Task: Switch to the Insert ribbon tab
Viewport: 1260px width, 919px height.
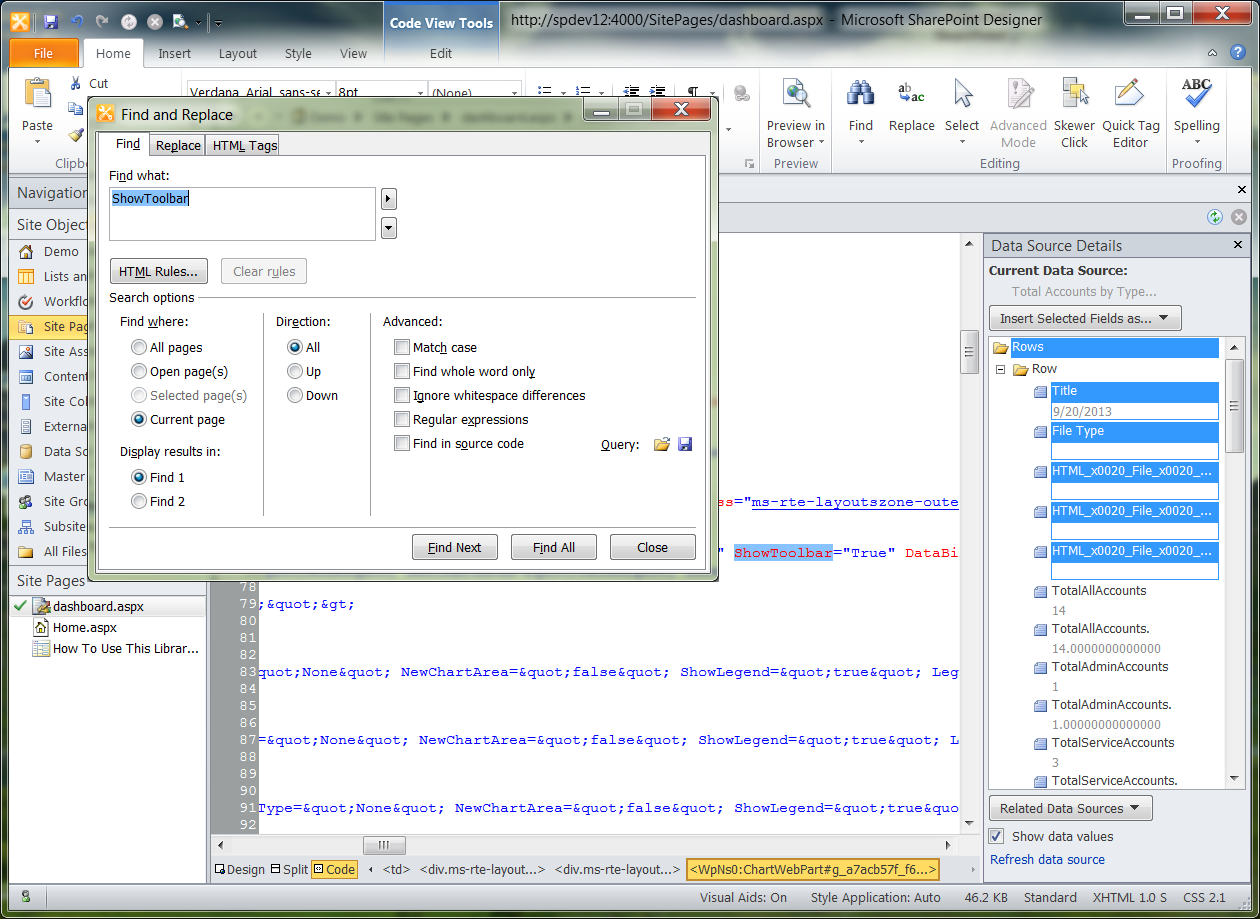Action: pos(174,54)
